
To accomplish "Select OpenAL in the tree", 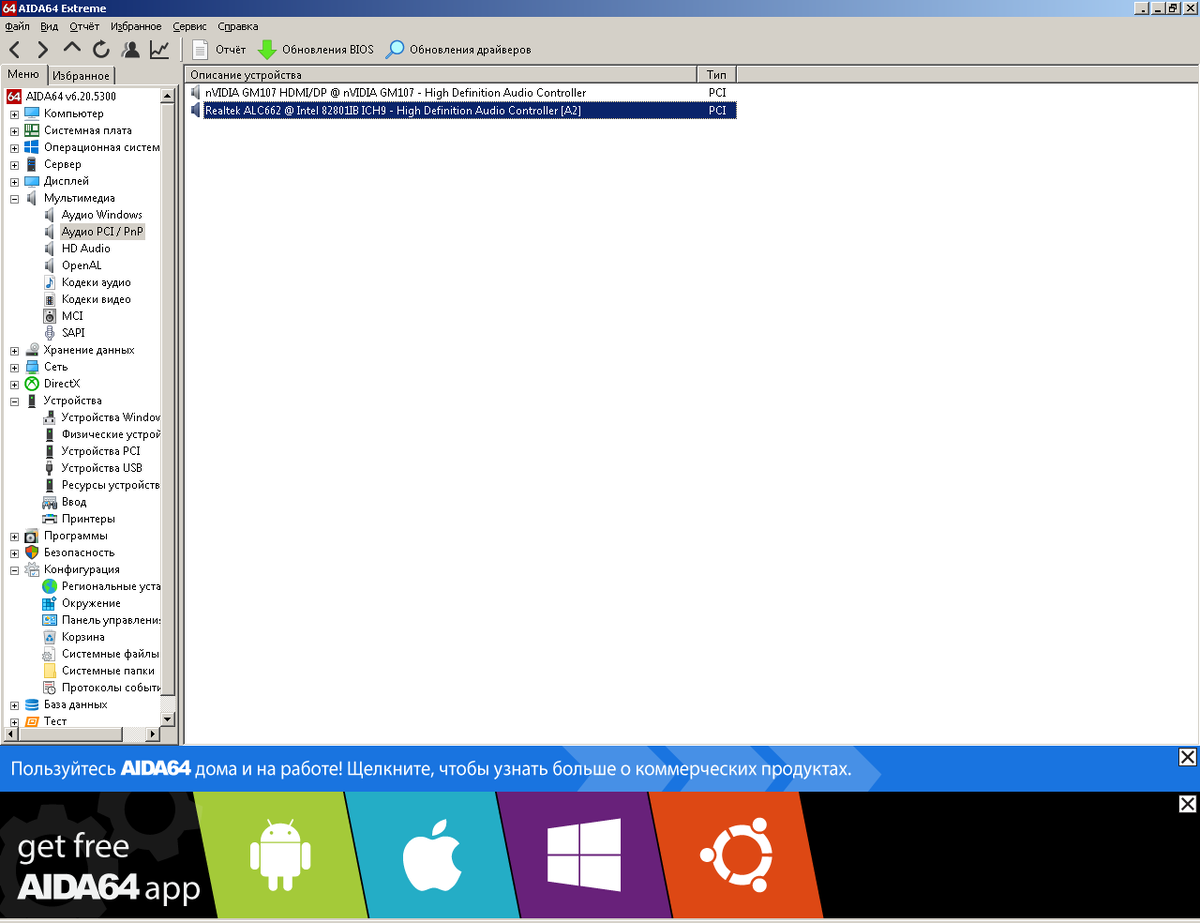I will (81, 266).
